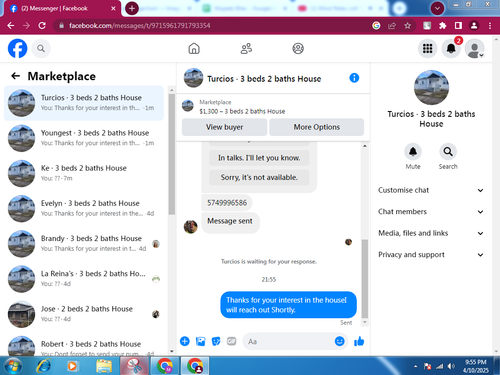500x375 pixels.
Task: Open the Chrome three-dot menu
Action: (x=490, y=25)
